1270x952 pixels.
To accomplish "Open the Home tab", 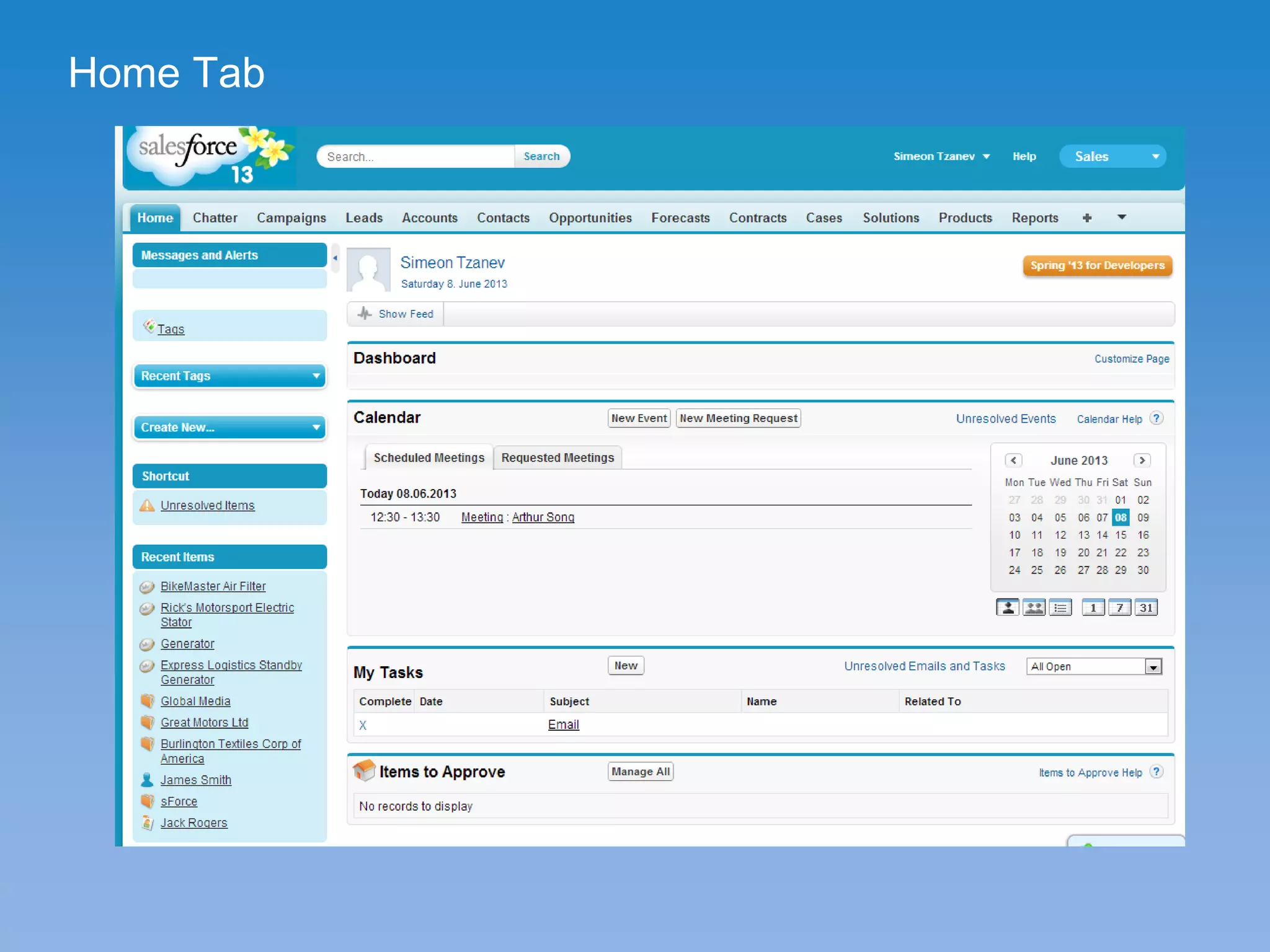I will click(155, 218).
